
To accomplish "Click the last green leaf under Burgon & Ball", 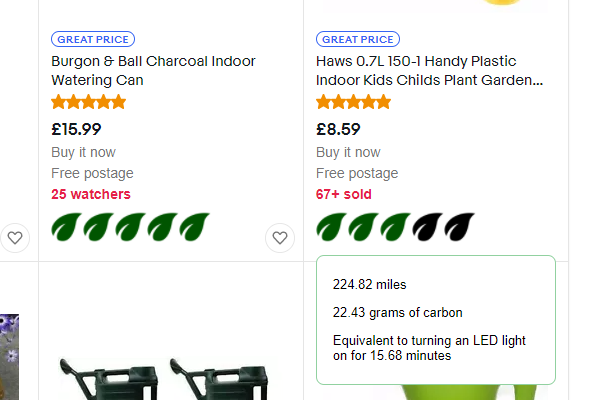I will [x=195, y=228].
